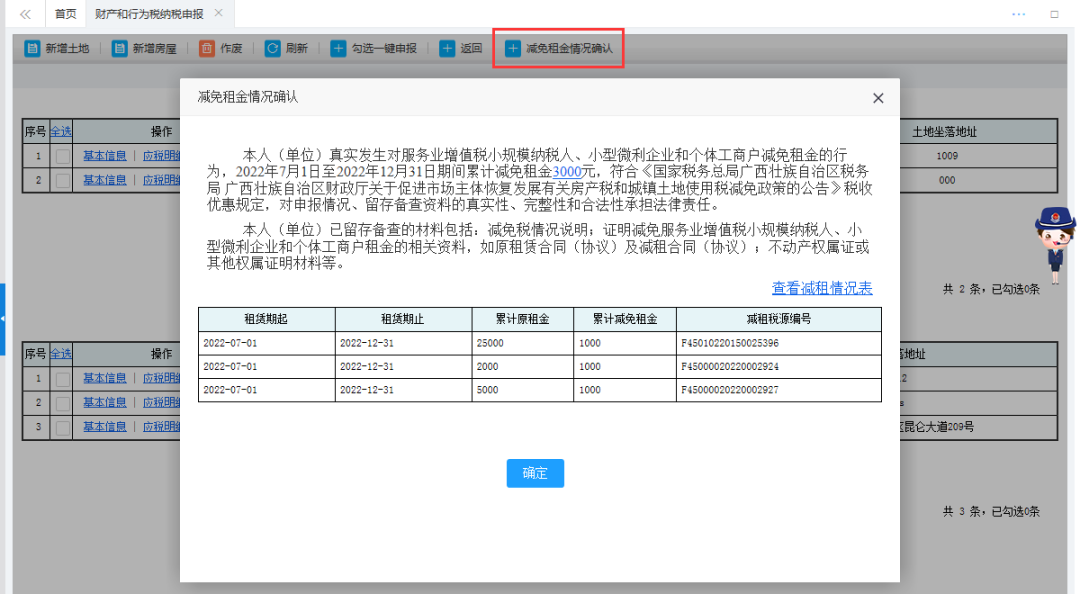
Task: Click the 勾选一键申报 plus icon
Action: [x=339, y=48]
